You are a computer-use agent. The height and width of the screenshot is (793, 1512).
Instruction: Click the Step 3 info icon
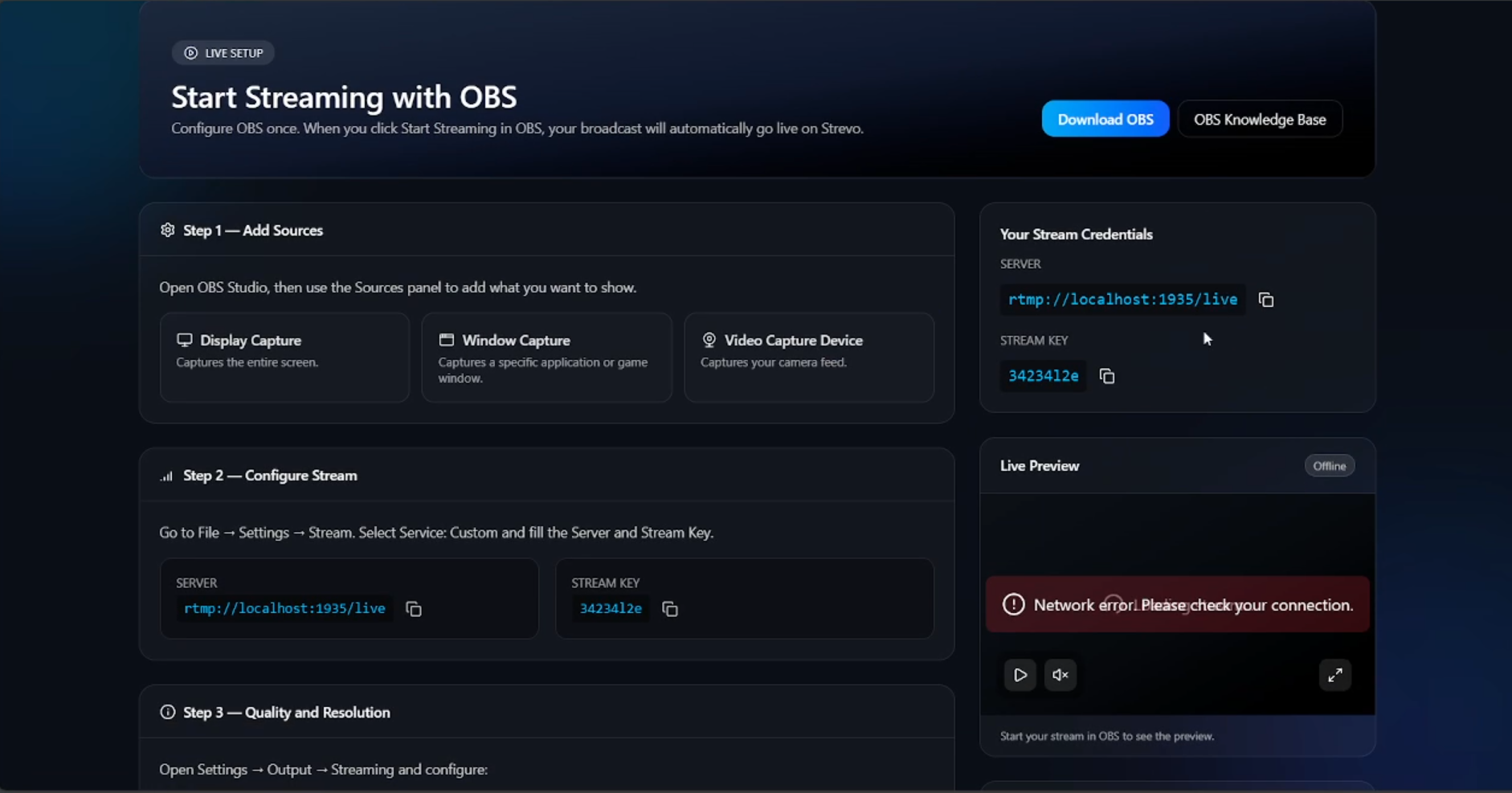pos(167,713)
